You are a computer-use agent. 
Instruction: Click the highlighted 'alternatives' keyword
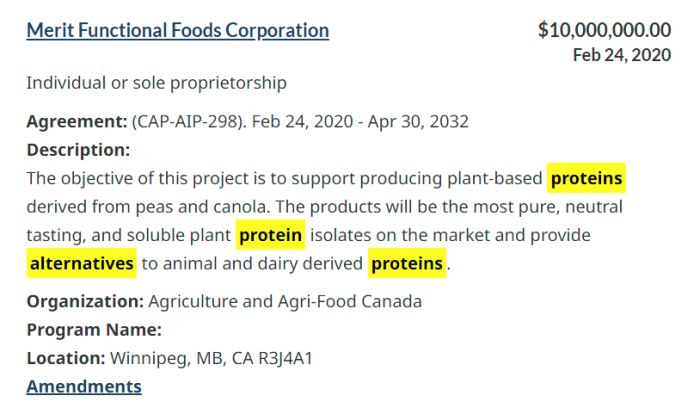82,263
